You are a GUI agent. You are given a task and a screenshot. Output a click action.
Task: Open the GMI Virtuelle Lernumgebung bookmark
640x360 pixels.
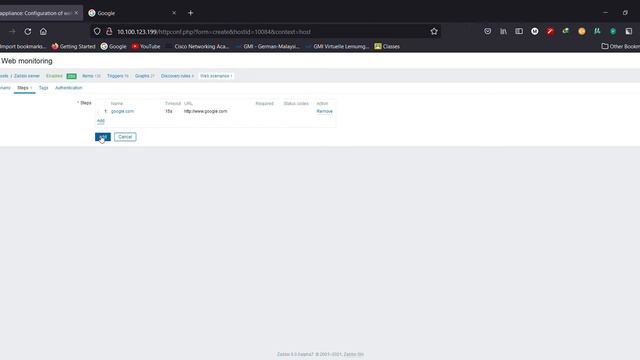[337, 47]
